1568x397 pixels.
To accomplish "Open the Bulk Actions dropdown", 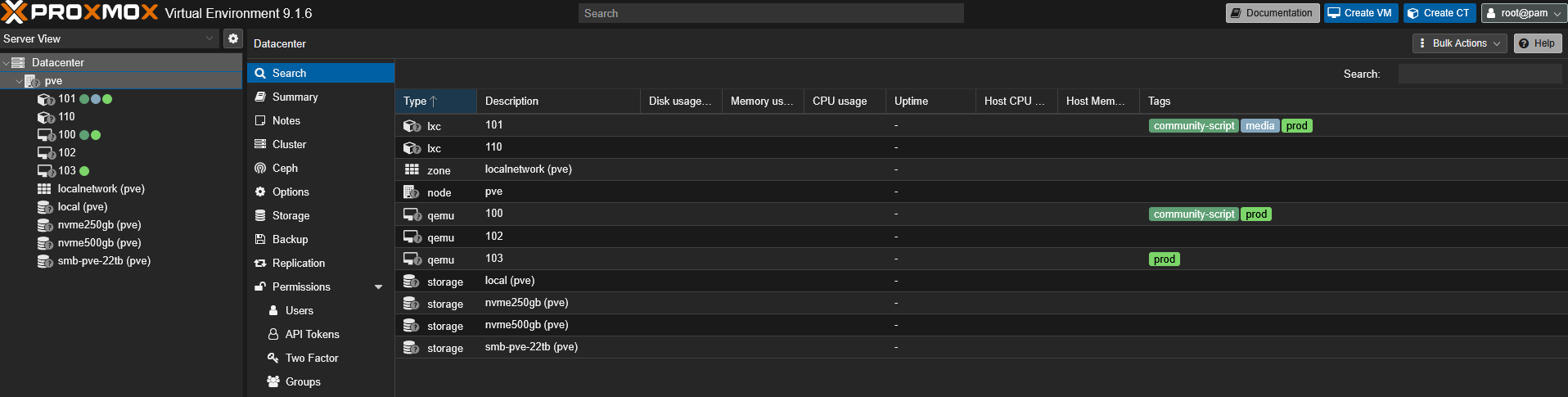I will 1460,43.
